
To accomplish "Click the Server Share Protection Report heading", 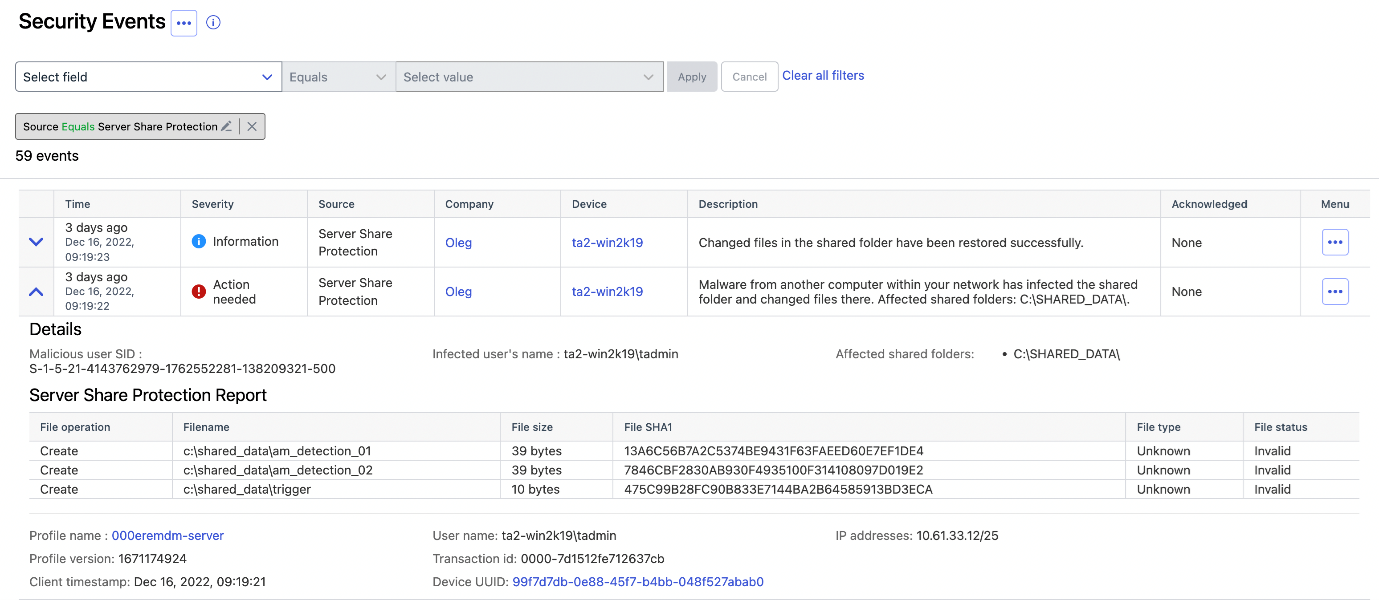I will coord(148,395).
